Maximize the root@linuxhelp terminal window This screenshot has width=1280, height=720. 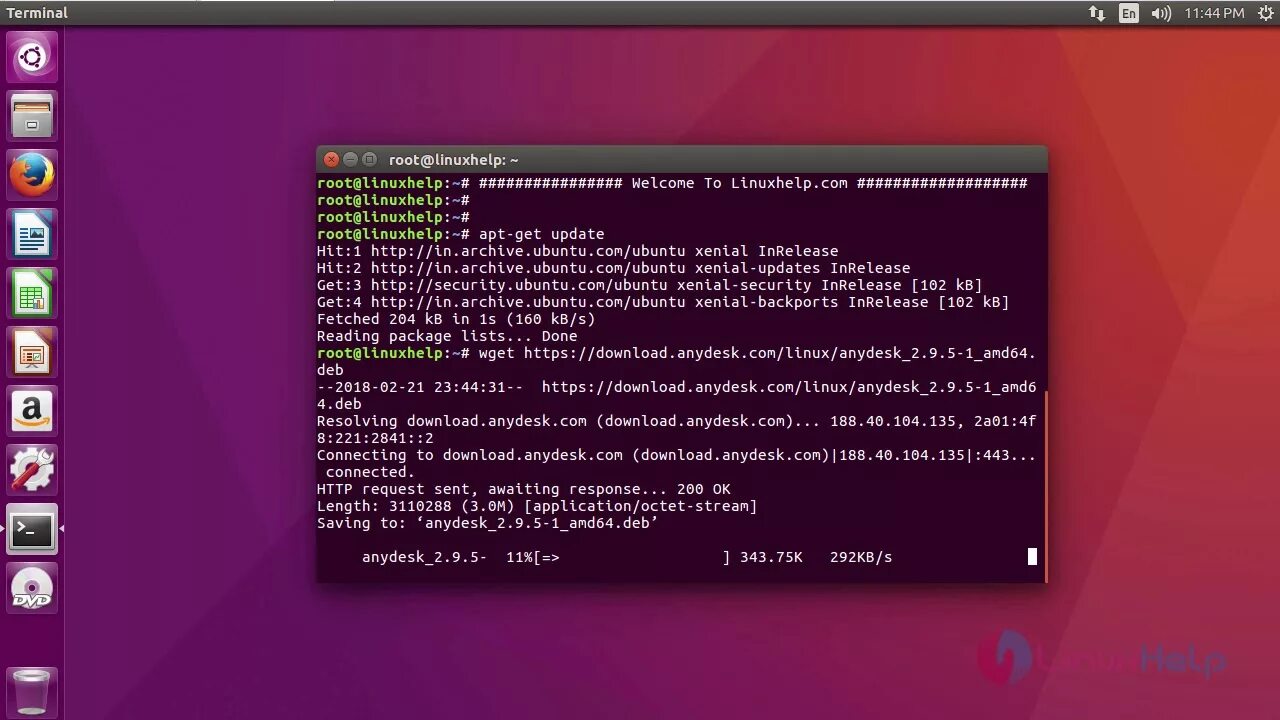coord(369,159)
